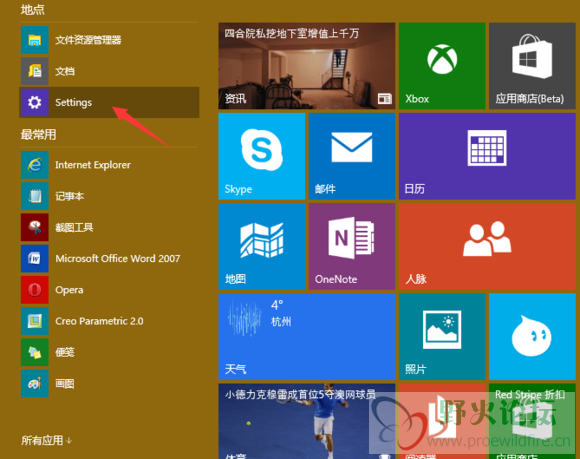The width and height of the screenshot is (580, 459).
Task: Click the Creo Parametric 2.0 label
Action: tap(99, 321)
